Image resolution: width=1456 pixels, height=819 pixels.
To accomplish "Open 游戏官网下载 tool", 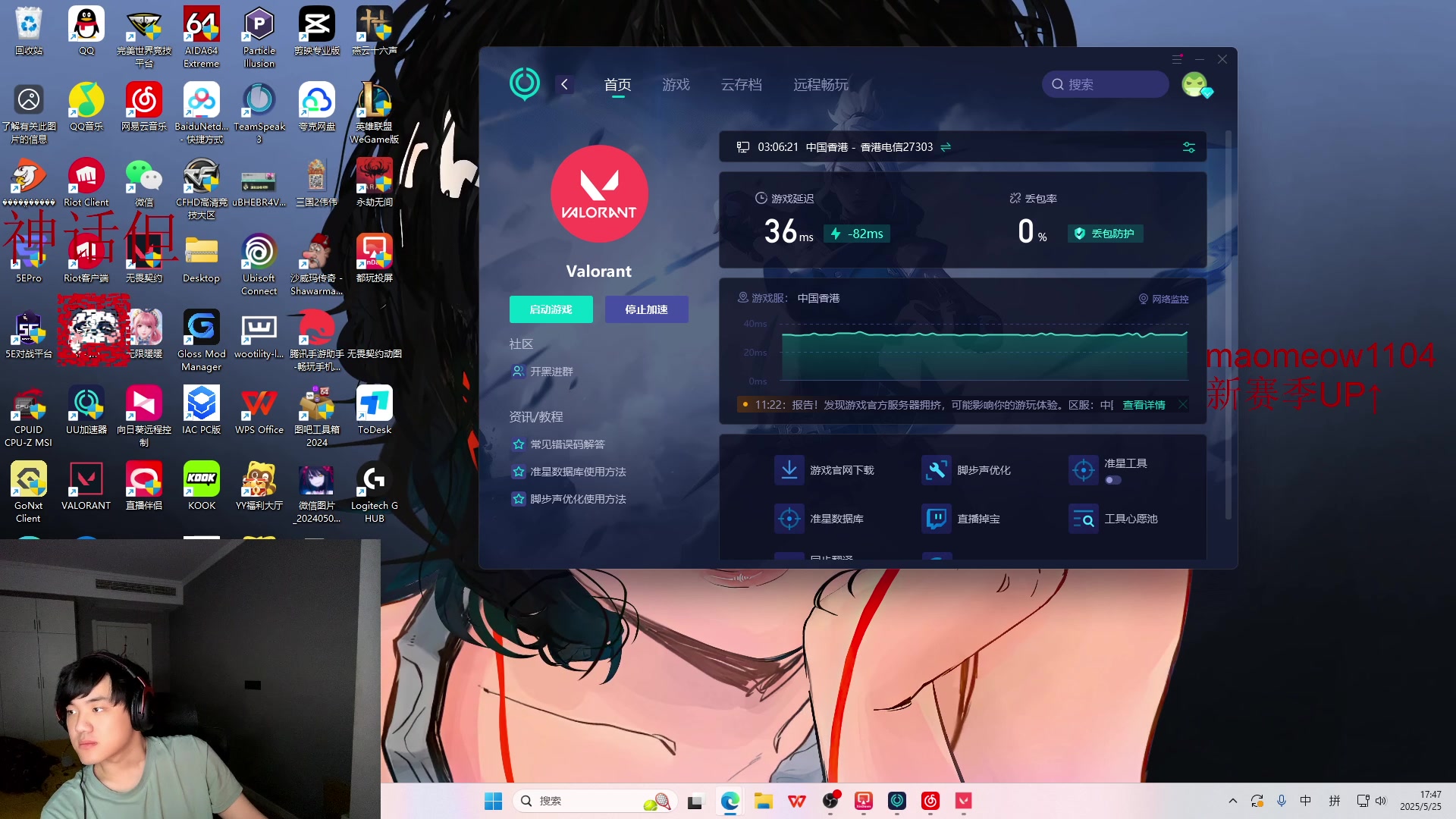I will click(x=824, y=470).
